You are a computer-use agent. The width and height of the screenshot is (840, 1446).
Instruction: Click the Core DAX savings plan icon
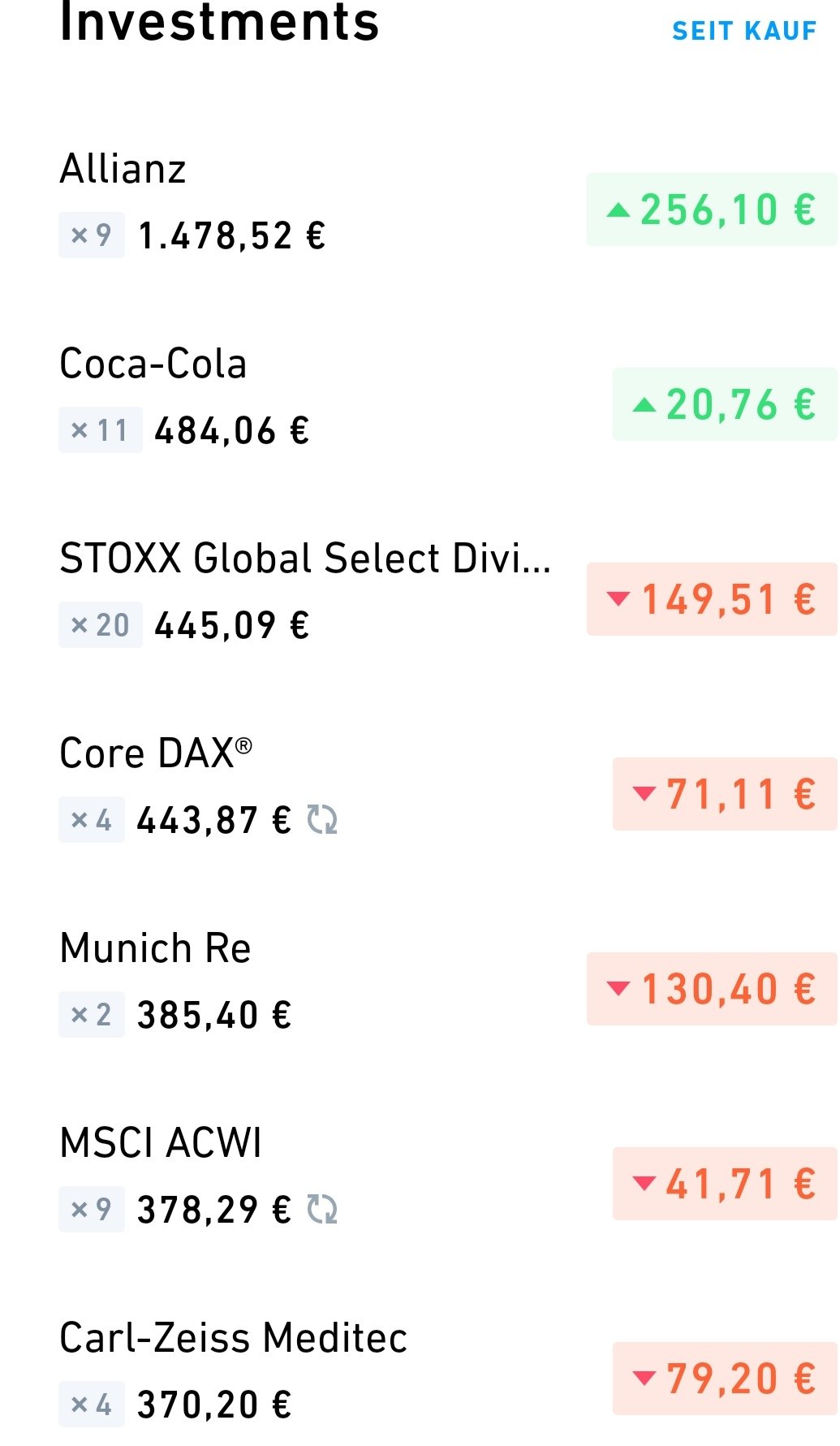pos(322,820)
